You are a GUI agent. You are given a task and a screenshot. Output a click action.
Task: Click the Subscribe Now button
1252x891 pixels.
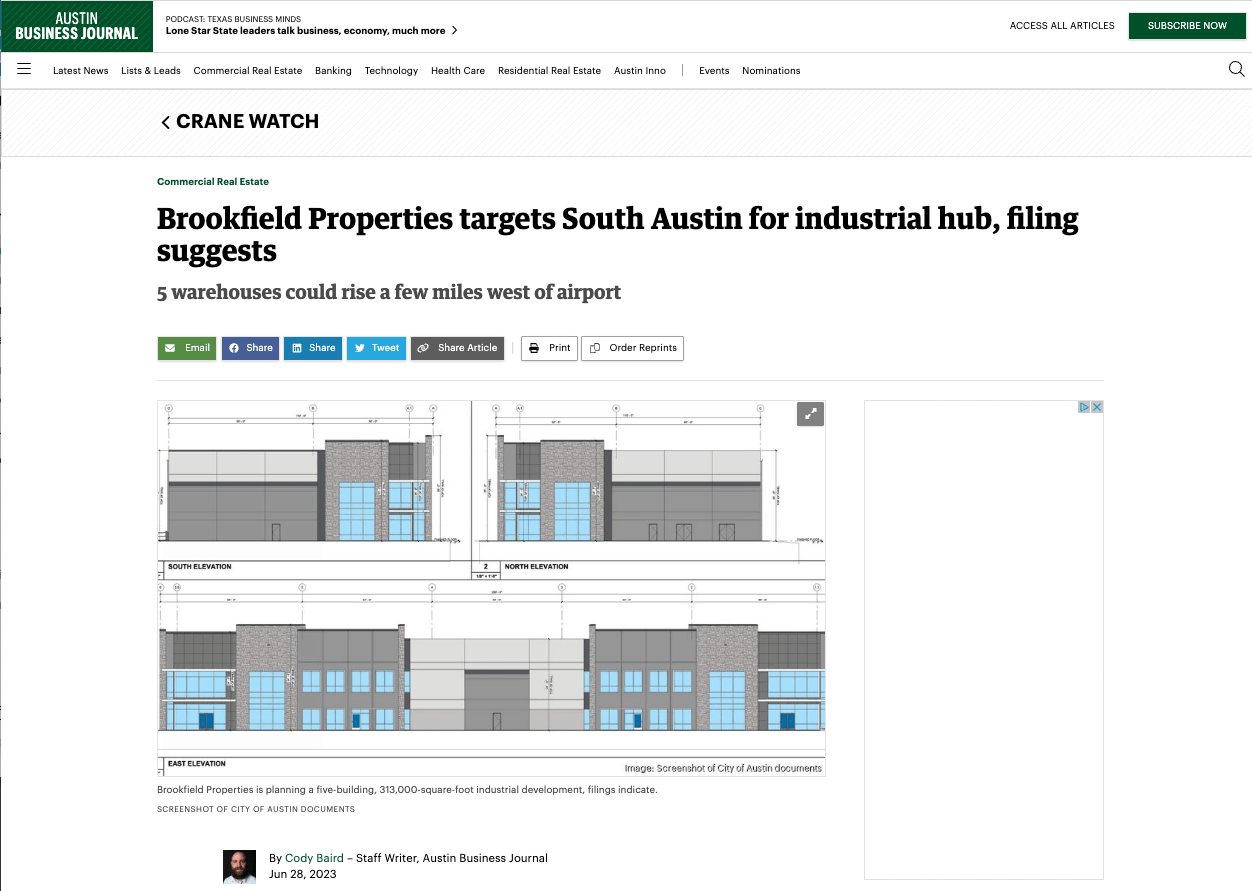pyautogui.click(x=1187, y=26)
